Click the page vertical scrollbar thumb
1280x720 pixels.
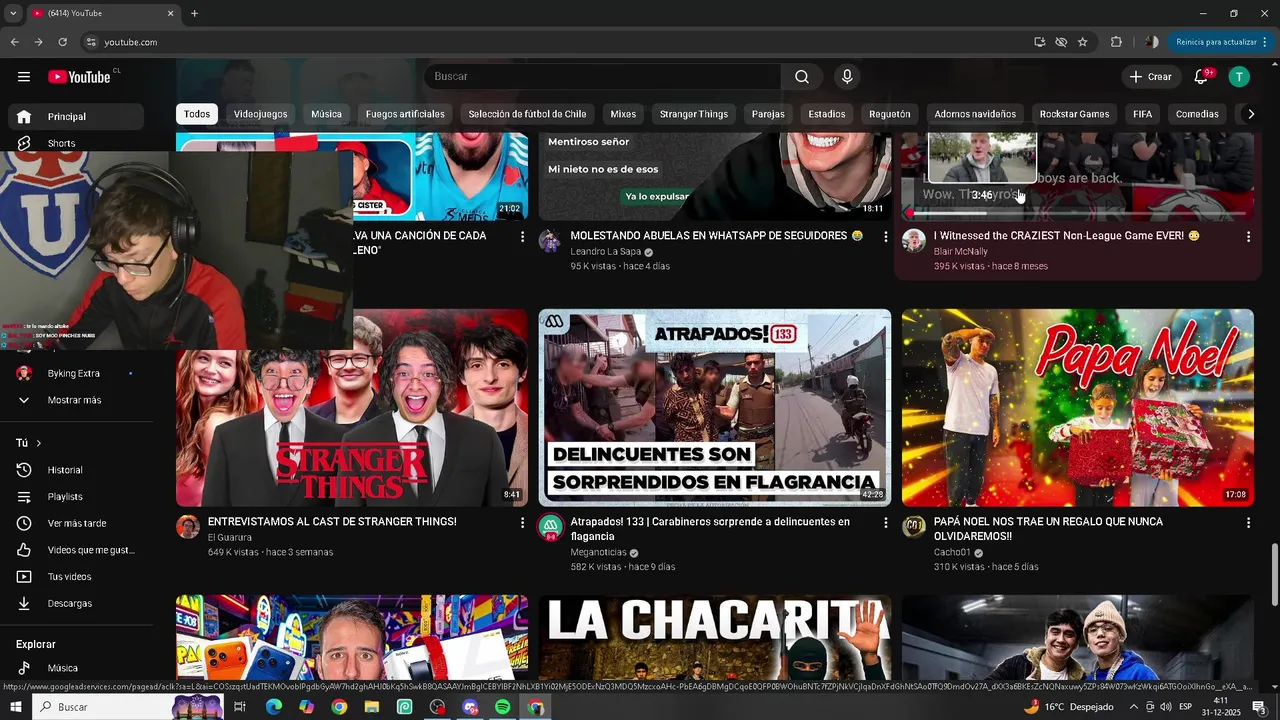[x=1274, y=575]
